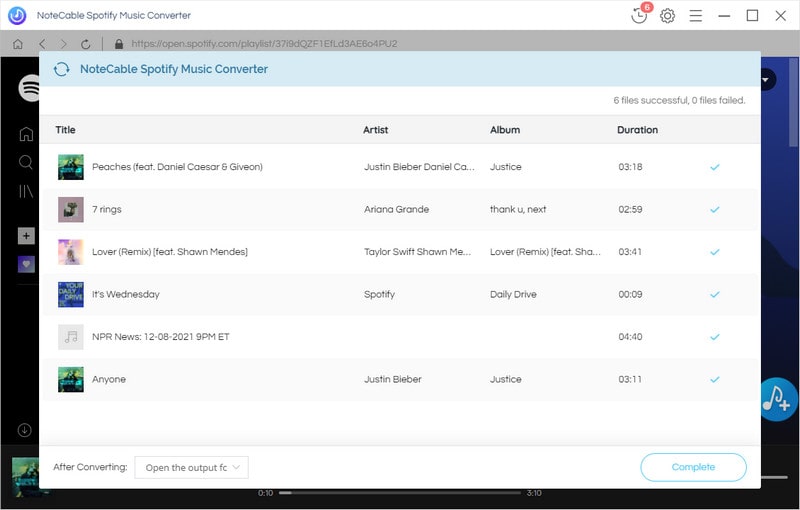Navigate back with the left arrow
Viewport: 800px width, 510px height.
42,44
